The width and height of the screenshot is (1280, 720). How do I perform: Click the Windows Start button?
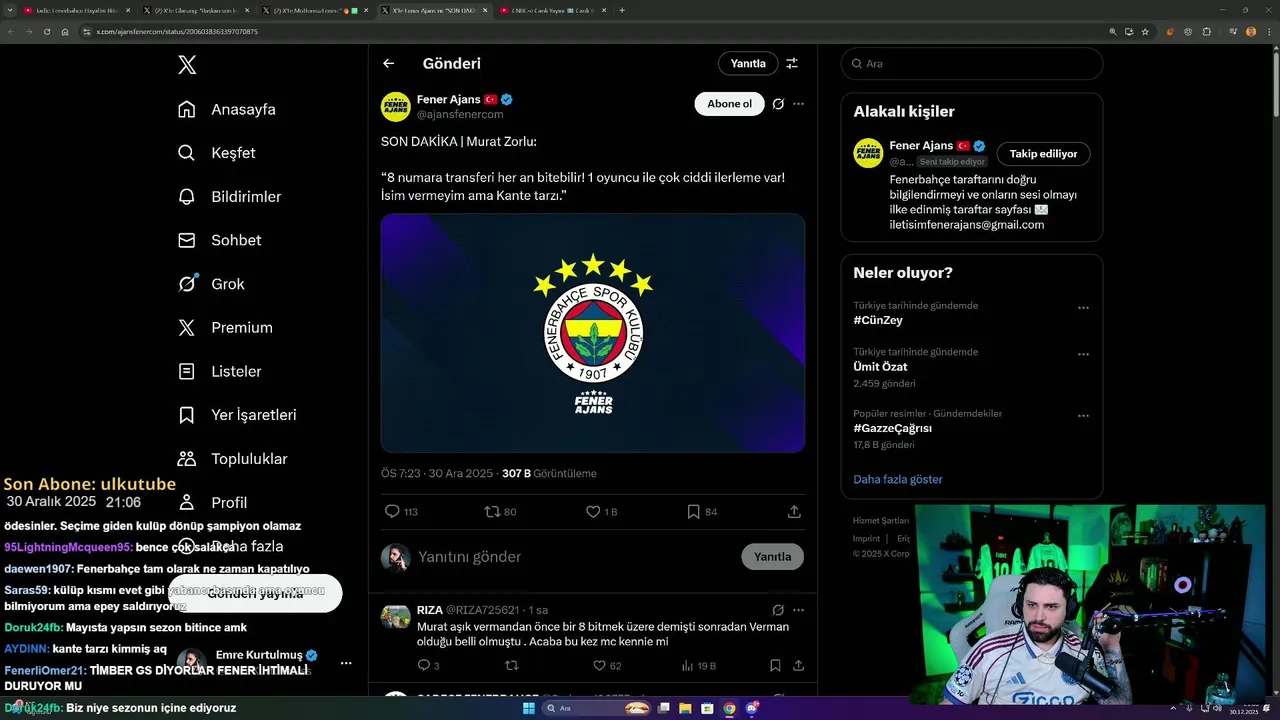coord(529,708)
